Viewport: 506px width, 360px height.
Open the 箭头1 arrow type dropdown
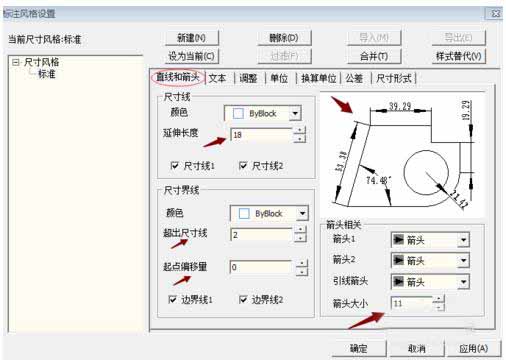tap(463, 240)
